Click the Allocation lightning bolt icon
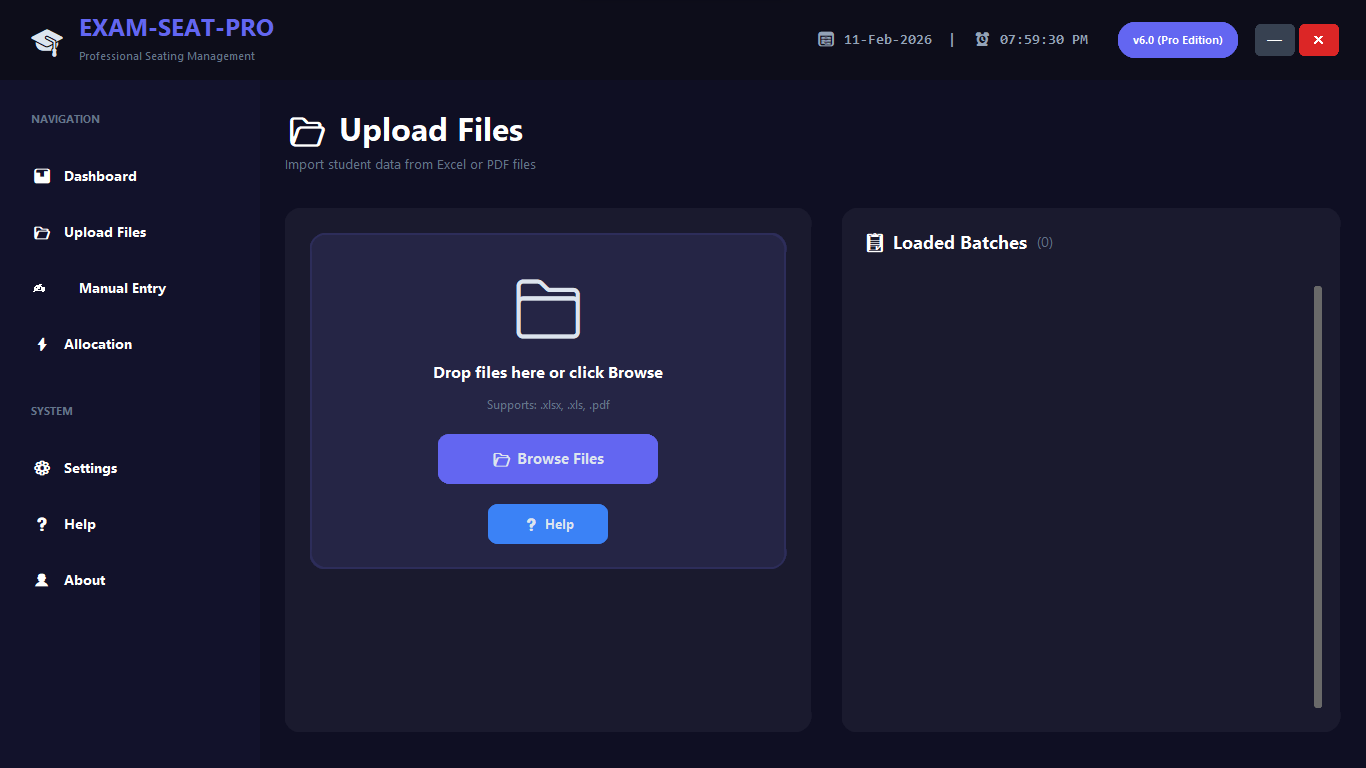 click(x=42, y=344)
